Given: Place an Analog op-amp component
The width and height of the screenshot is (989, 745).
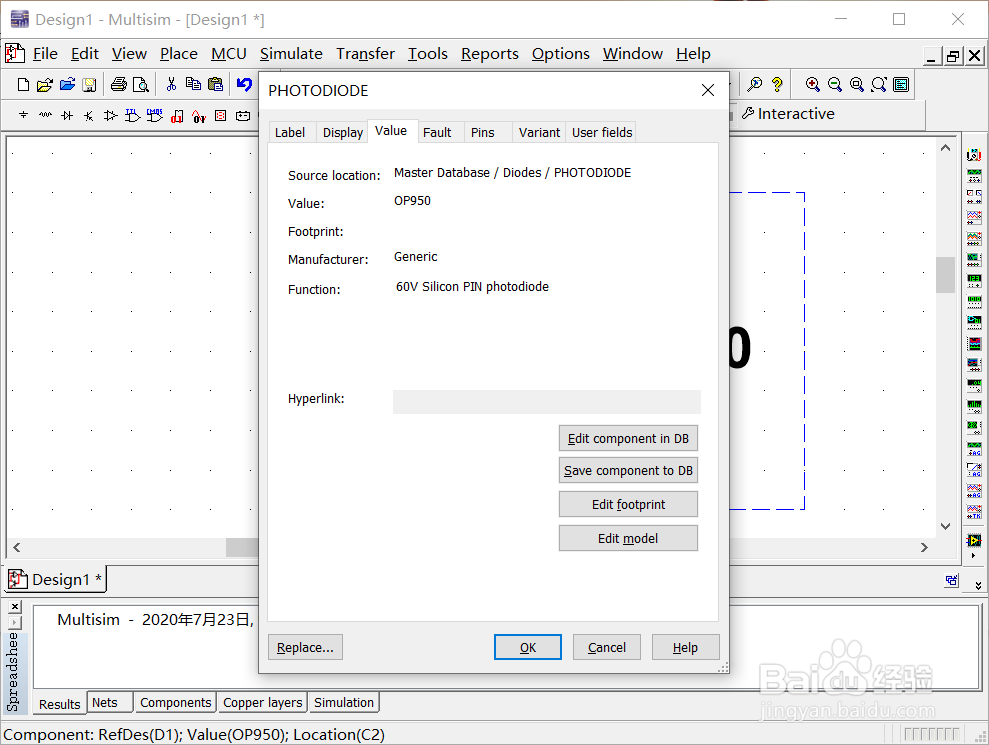Looking at the screenshot, I should tap(110, 115).
